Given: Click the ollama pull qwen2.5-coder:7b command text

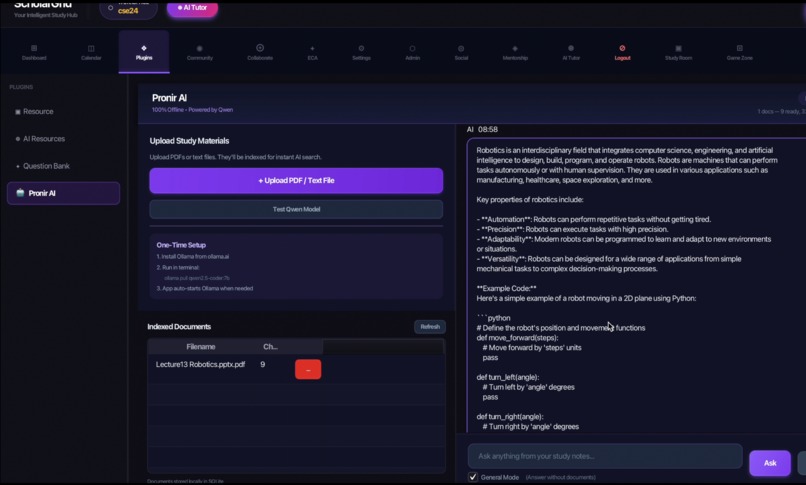Looking at the screenshot, I should point(197,278).
